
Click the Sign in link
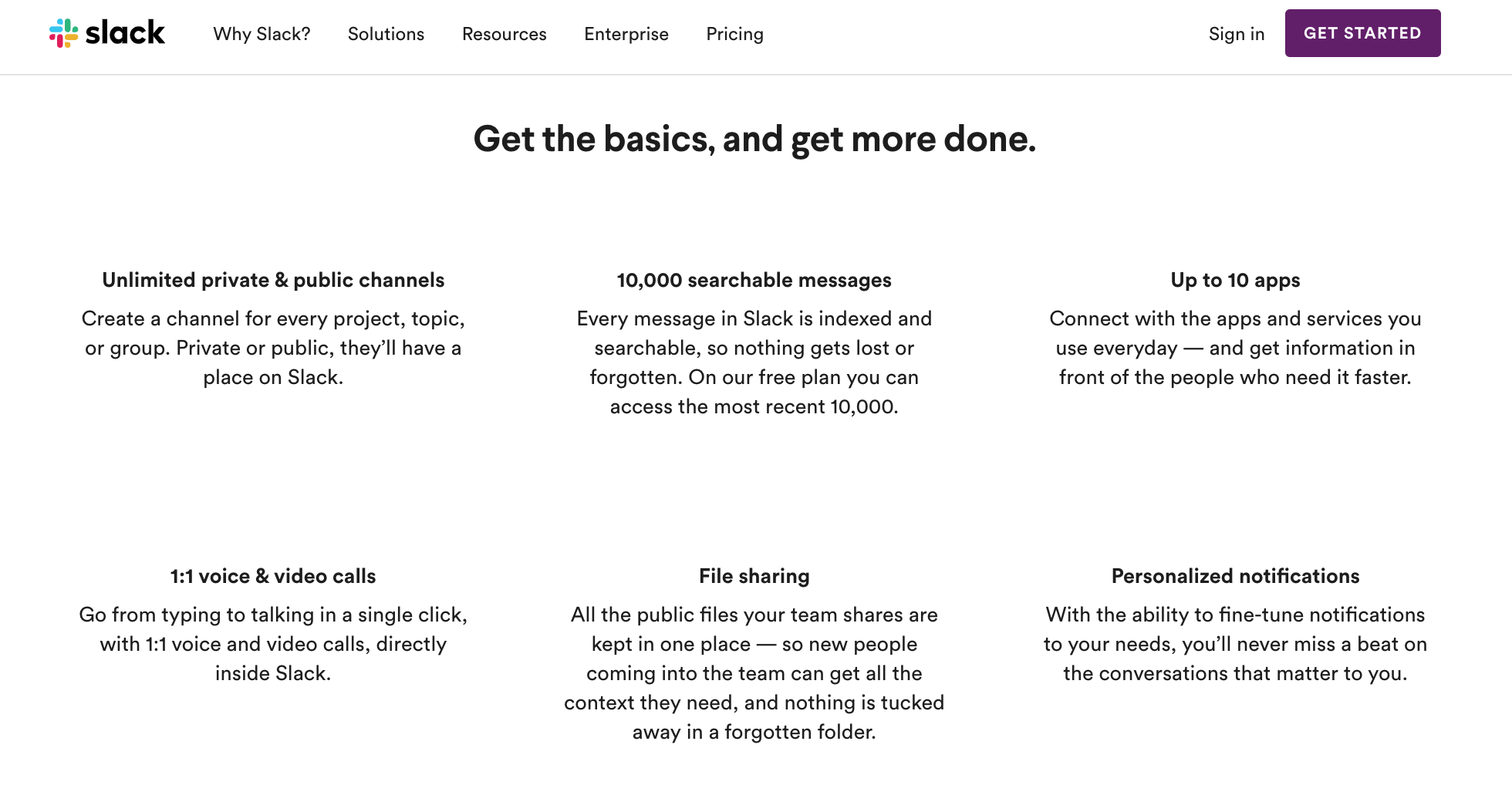(1236, 34)
